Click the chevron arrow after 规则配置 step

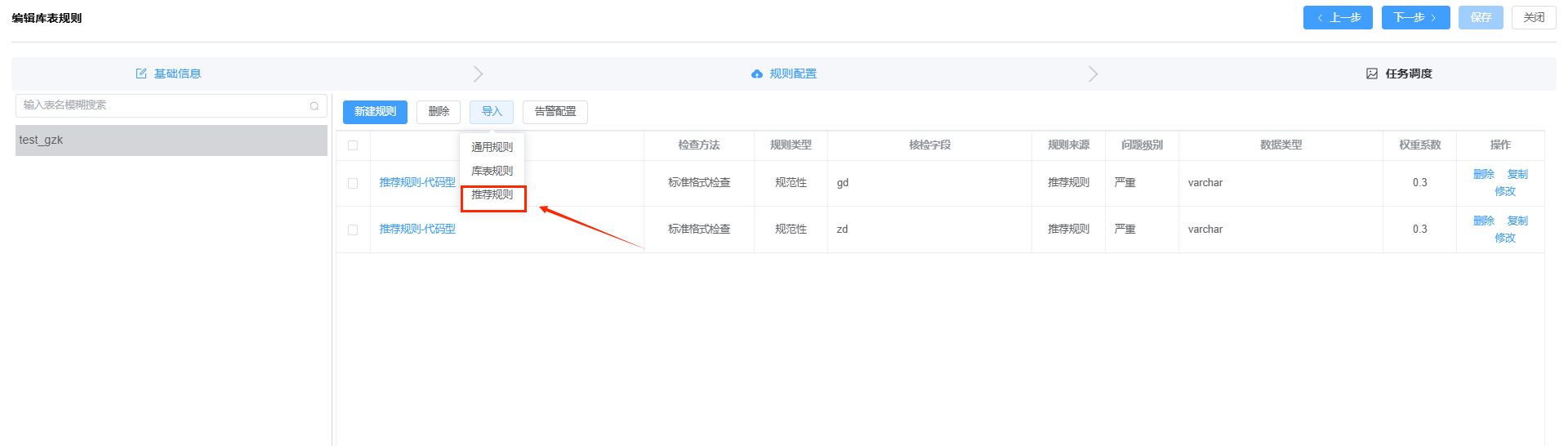[1093, 74]
